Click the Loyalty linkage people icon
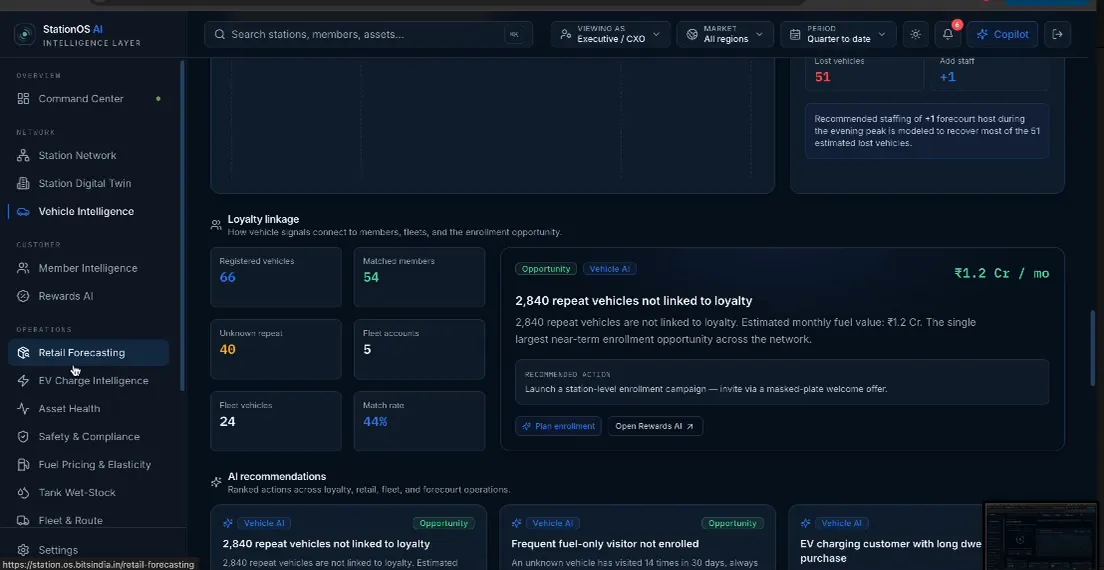The width and height of the screenshot is (1104, 570). pyautogui.click(x=216, y=225)
